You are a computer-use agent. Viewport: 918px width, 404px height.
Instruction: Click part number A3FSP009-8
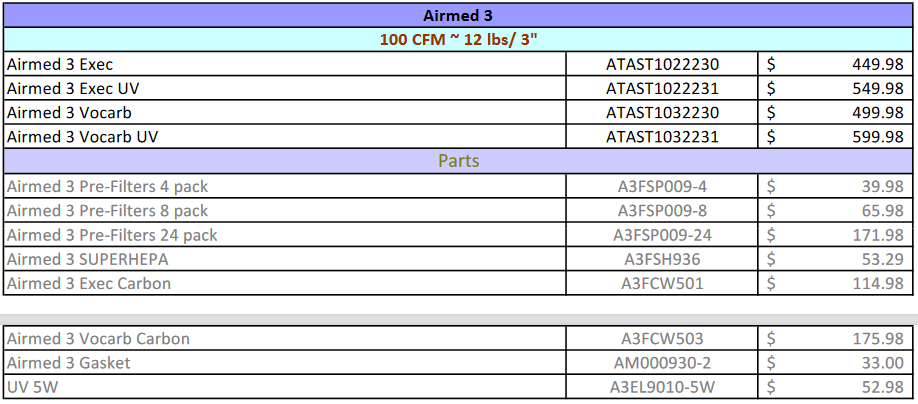click(662, 210)
